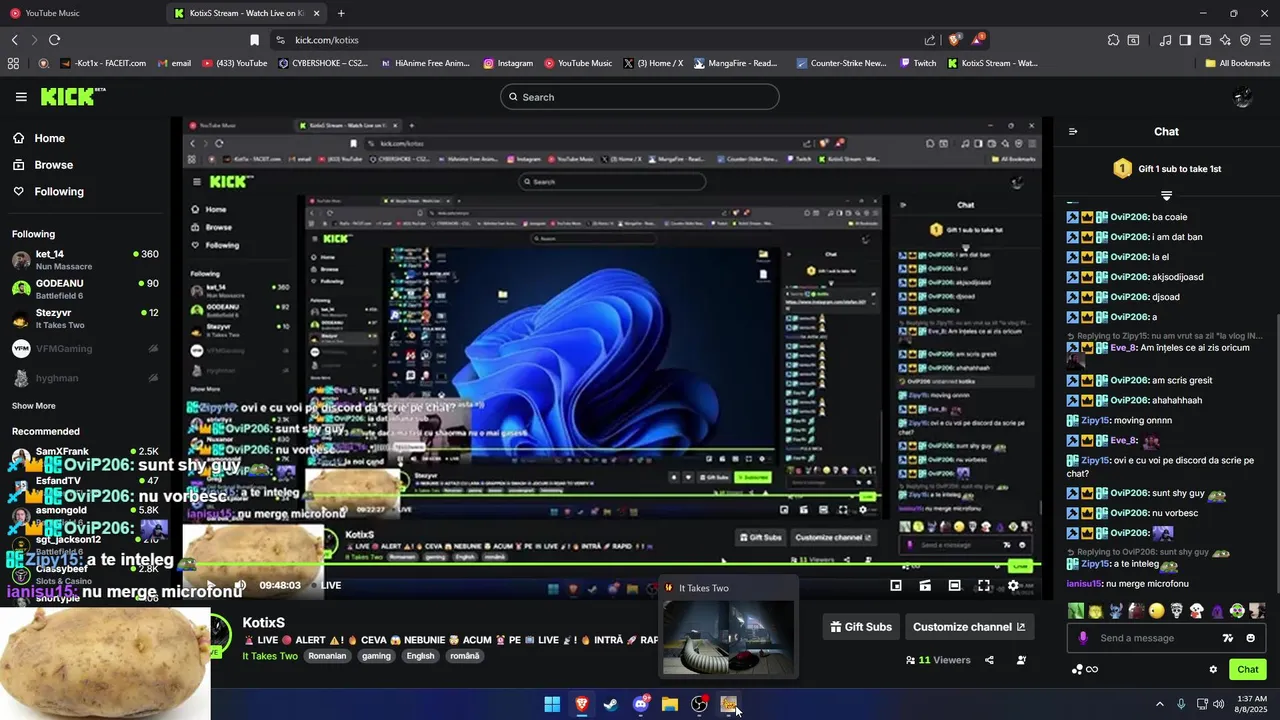Collapse the chat panel with arrow icon
The width and height of the screenshot is (1280, 720).
1073,131
